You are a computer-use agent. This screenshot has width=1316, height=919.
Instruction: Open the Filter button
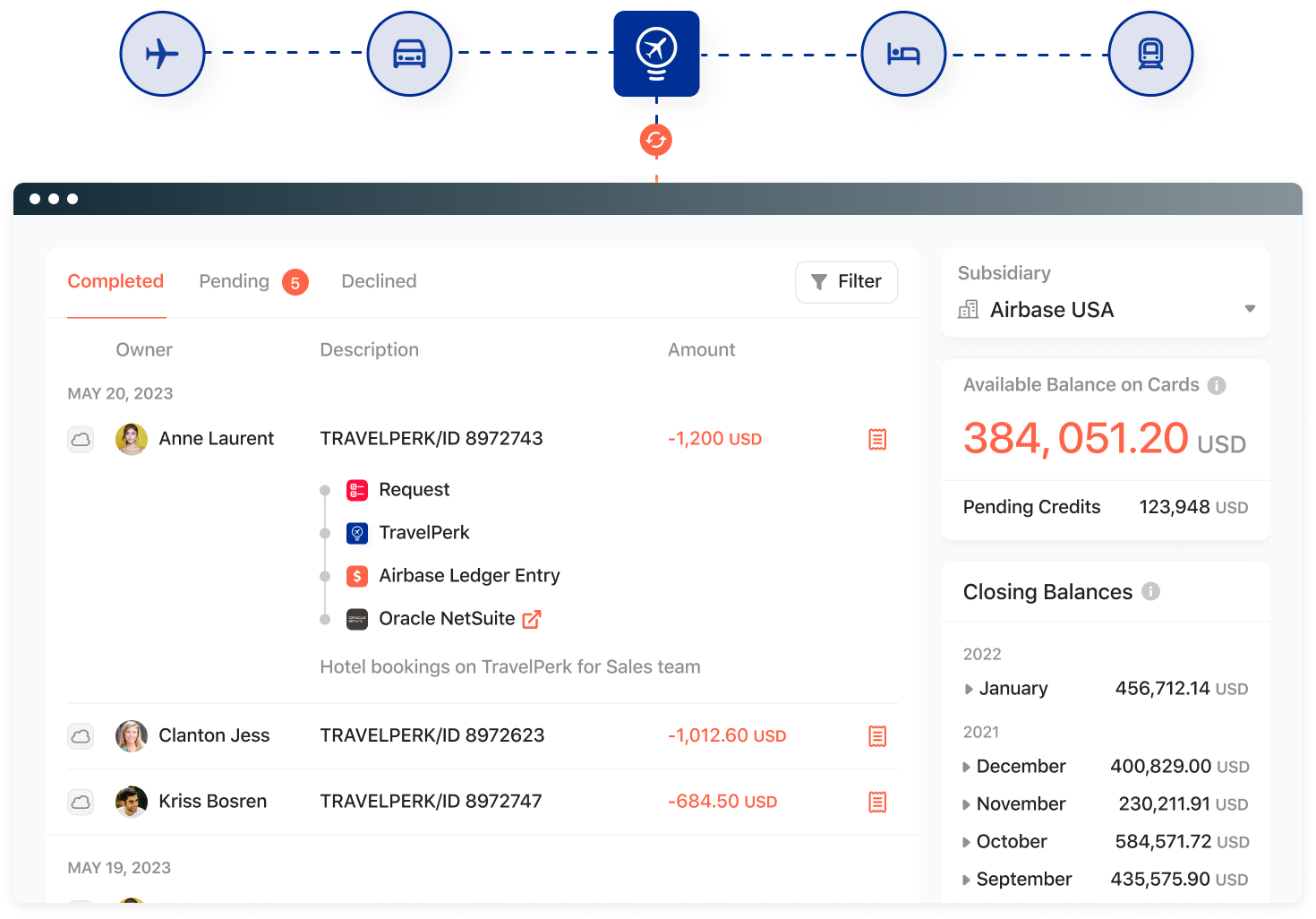point(846,282)
